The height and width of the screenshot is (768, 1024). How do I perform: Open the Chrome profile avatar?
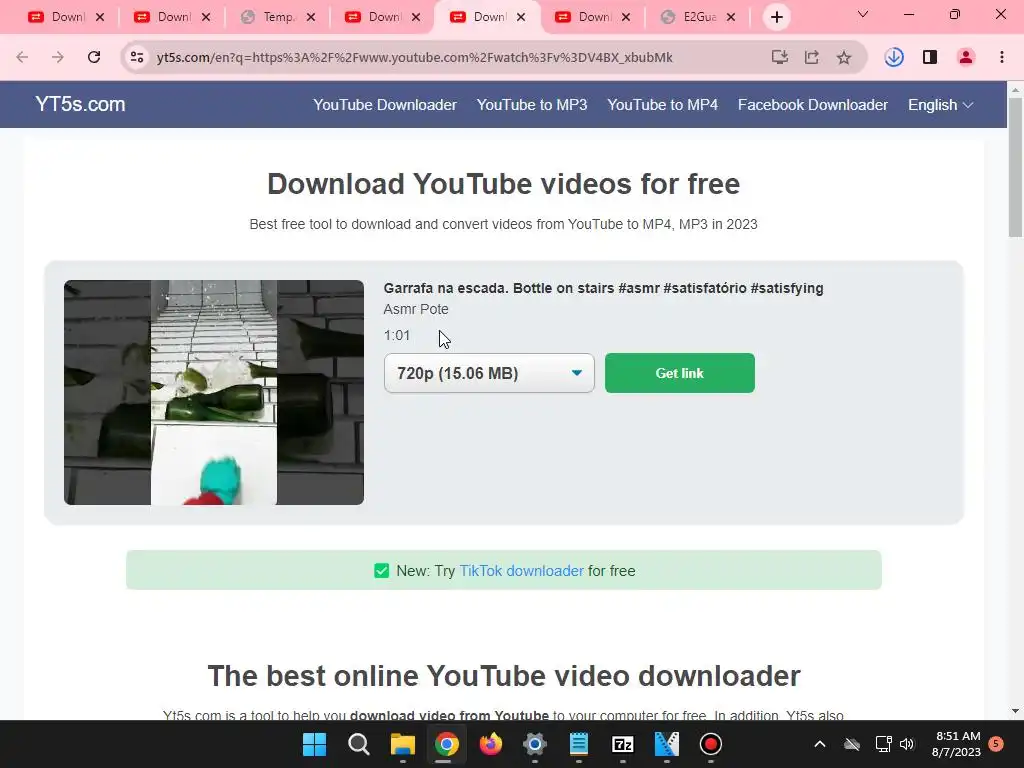click(x=966, y=57)
